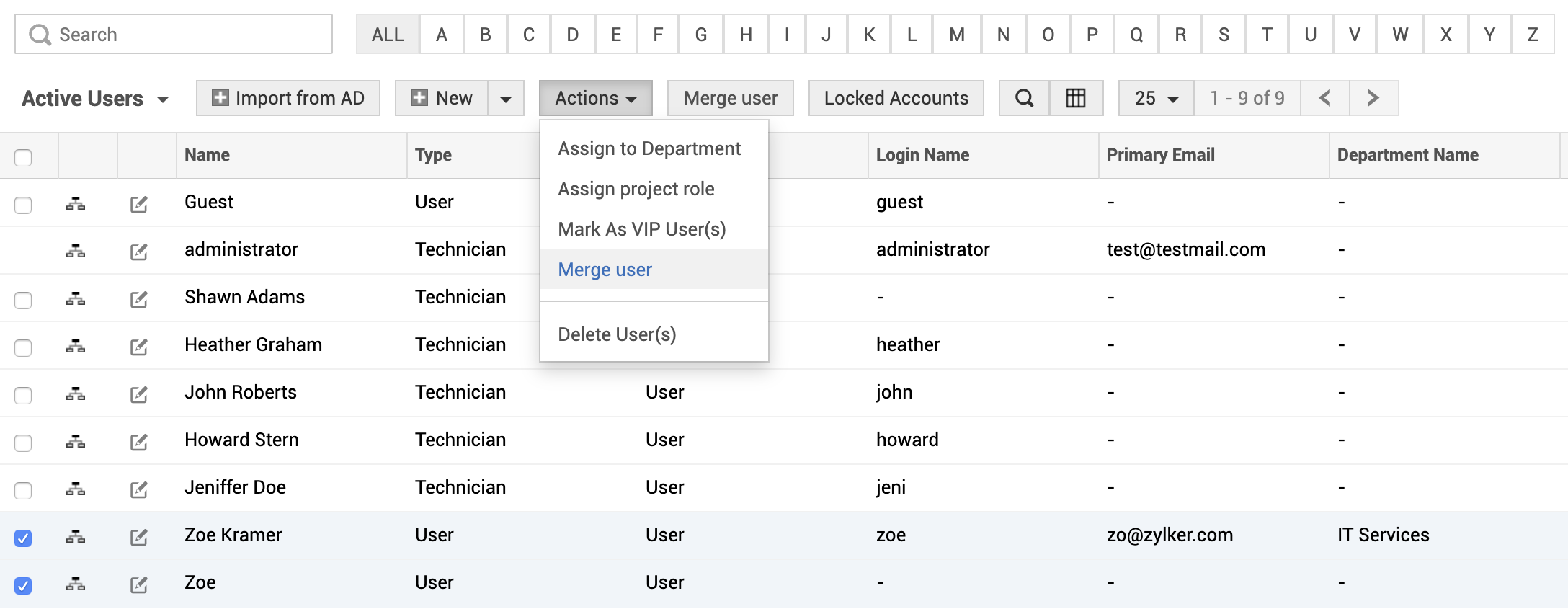Edit Heather Graham with pencil icon
Screen dimensions: 1568x609
click(x=139, y=347)
